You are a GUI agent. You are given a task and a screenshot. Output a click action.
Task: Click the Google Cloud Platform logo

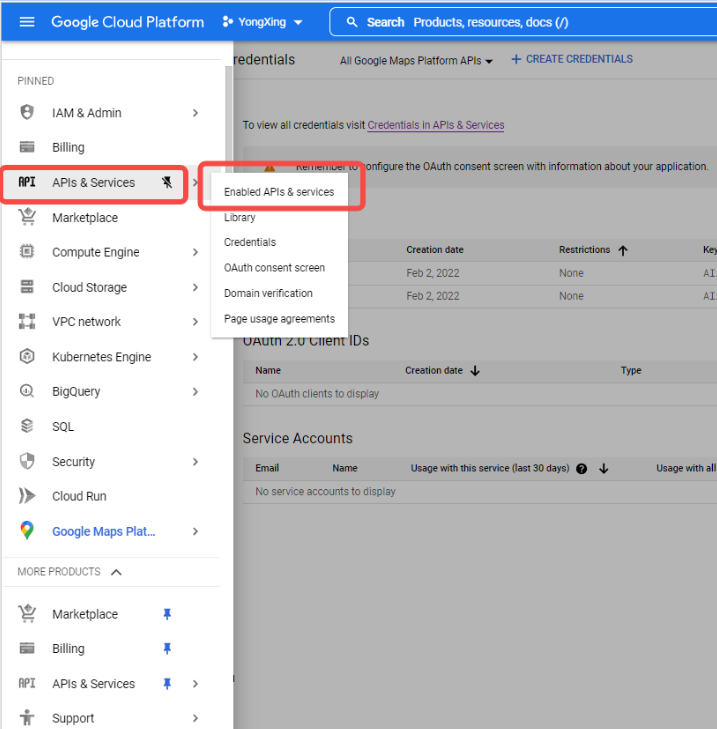(127, 22)
